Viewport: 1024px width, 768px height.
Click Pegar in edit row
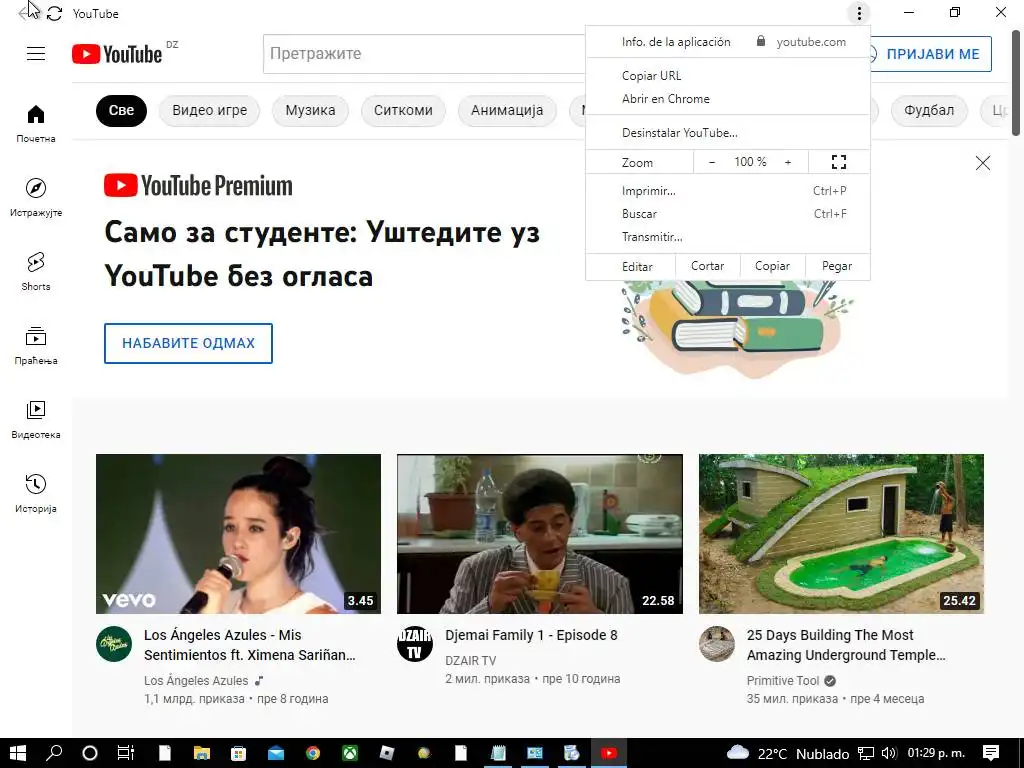837,266
